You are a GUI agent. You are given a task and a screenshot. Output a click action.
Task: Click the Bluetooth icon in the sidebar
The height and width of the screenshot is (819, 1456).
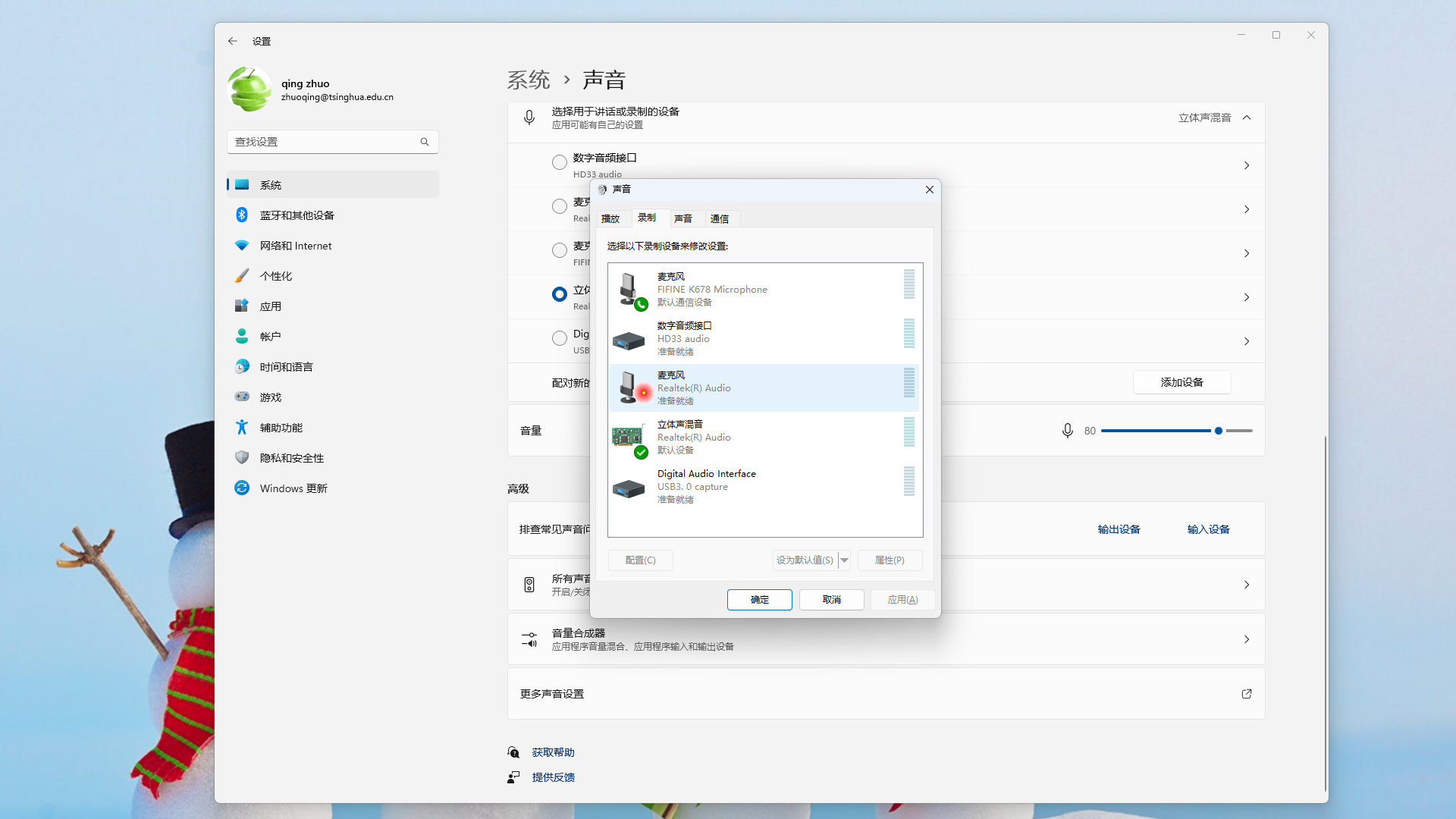(242, 215)
